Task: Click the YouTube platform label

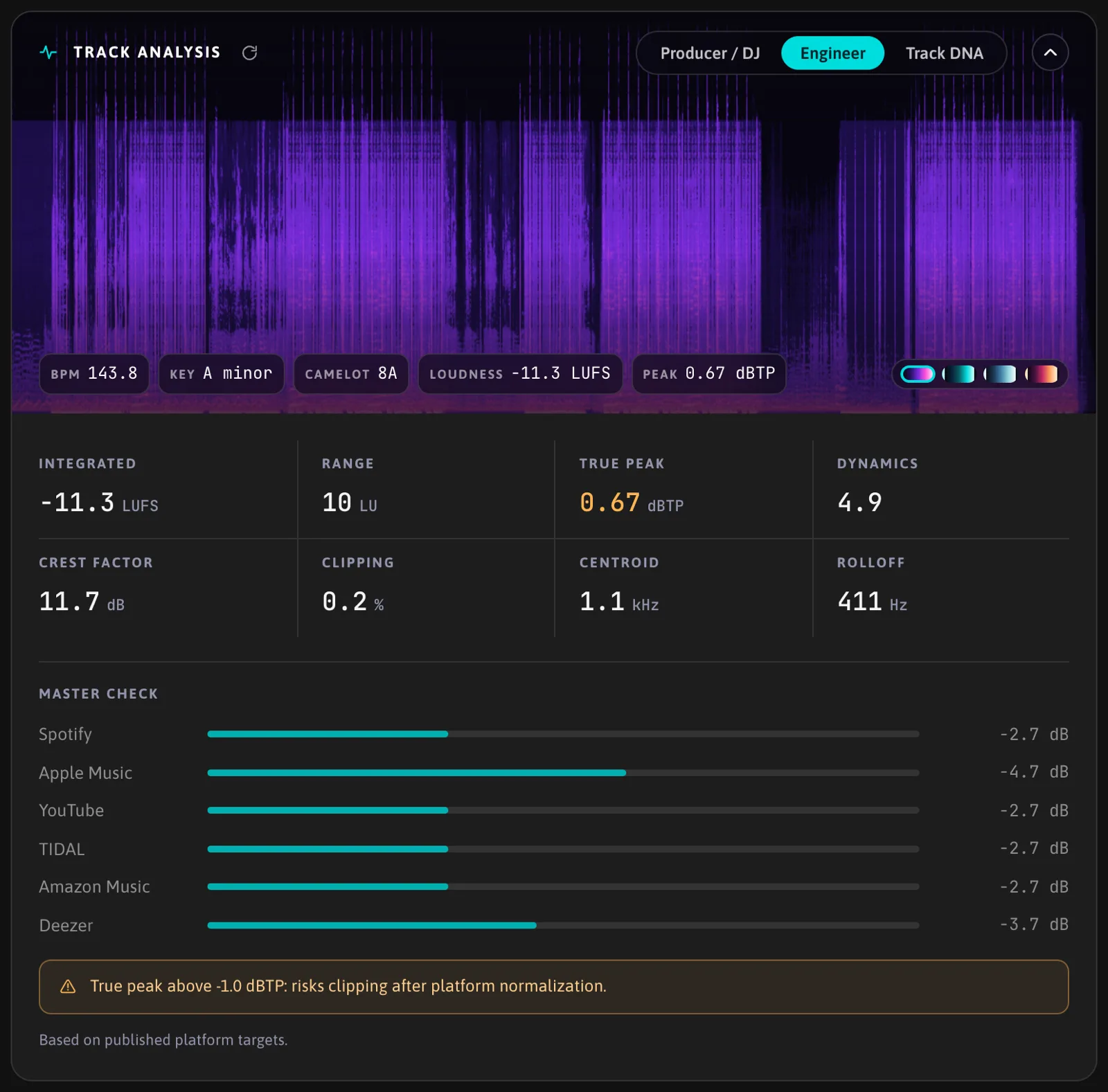Action: (x=71, y=810)
